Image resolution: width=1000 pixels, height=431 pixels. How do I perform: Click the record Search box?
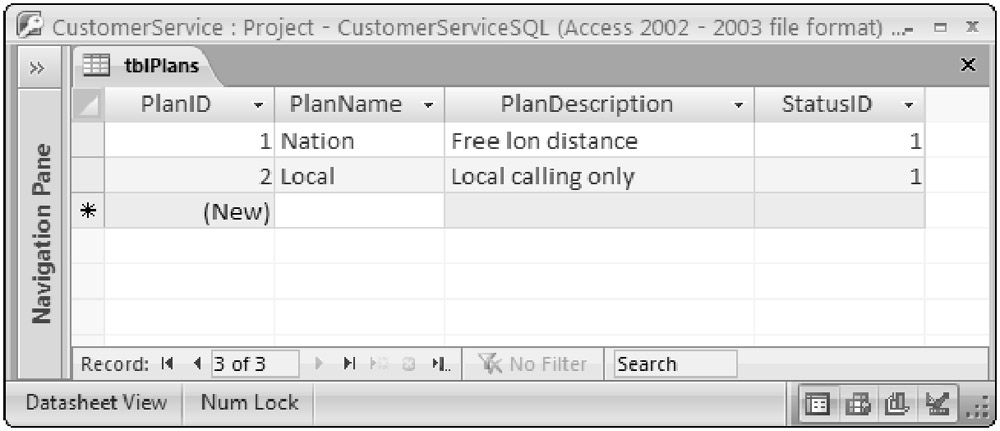click(x=675, y=364)
